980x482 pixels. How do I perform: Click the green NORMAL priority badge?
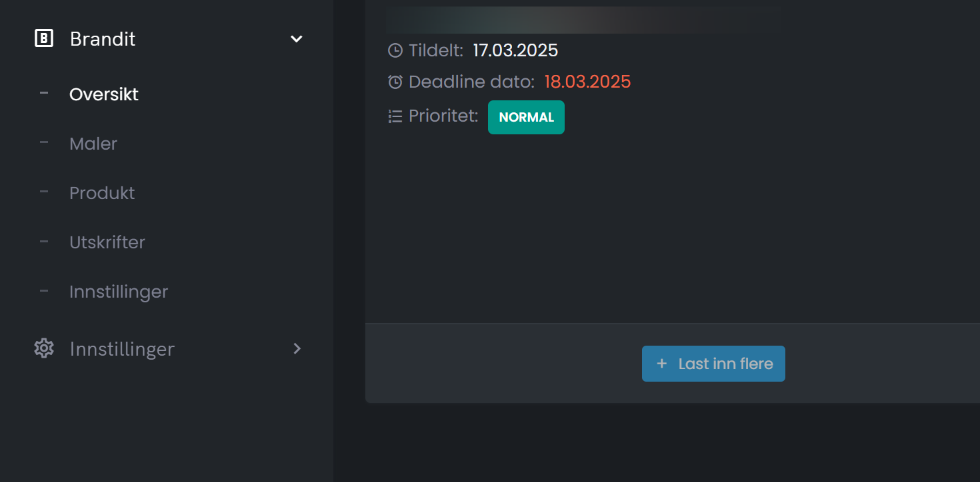pos(526,117)
